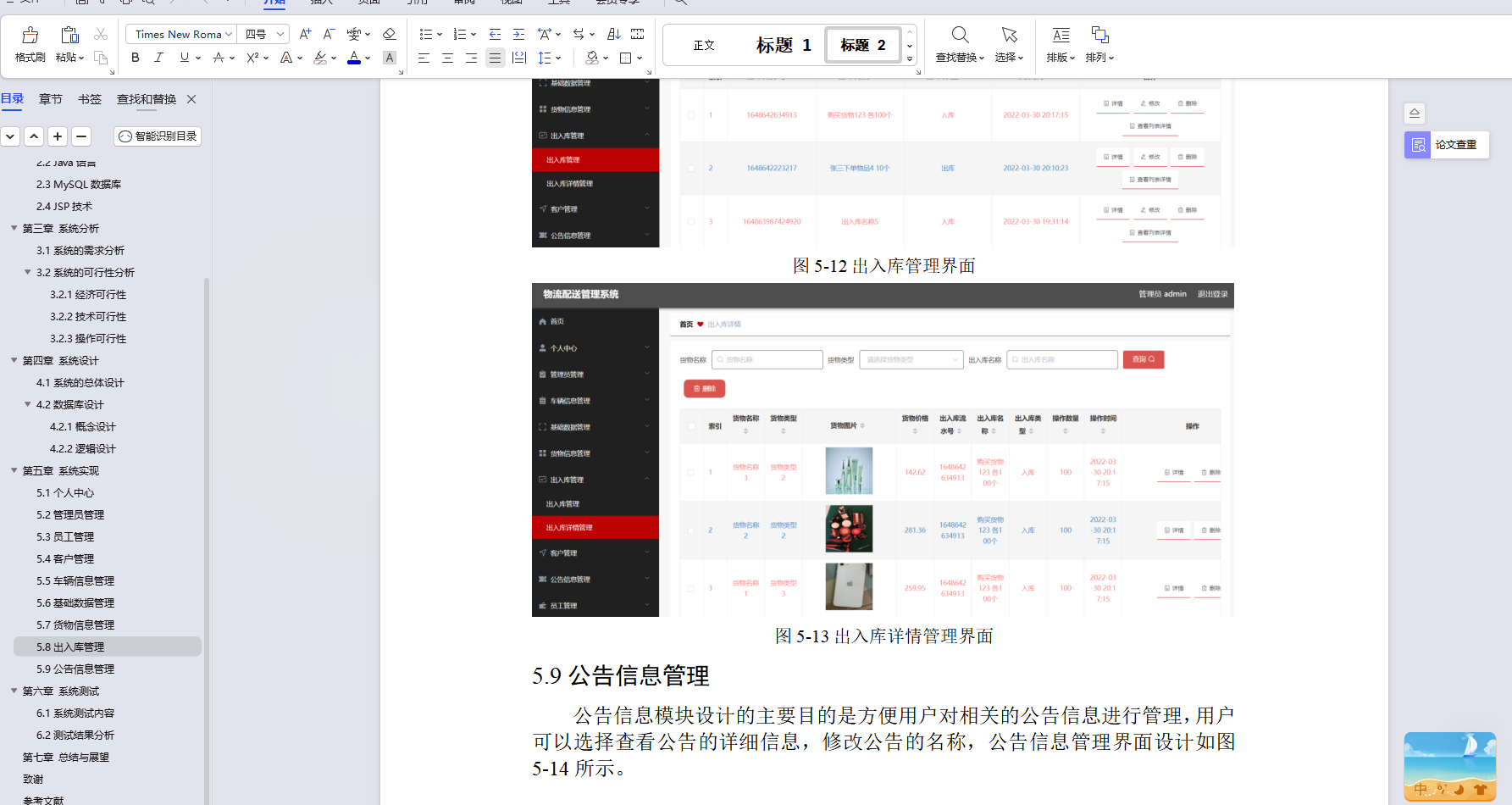Click the 智能识别目录 button
Viewport: 1512px width, 805px height.
[x=157, y=136]
